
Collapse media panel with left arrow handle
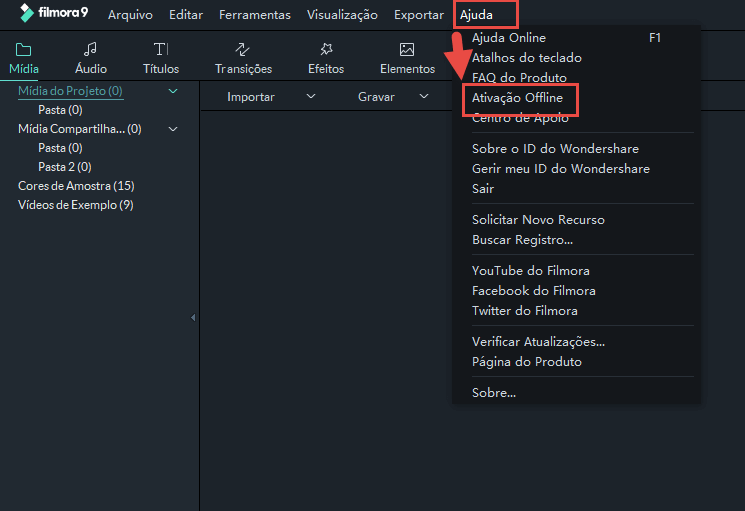click(193, 317)
